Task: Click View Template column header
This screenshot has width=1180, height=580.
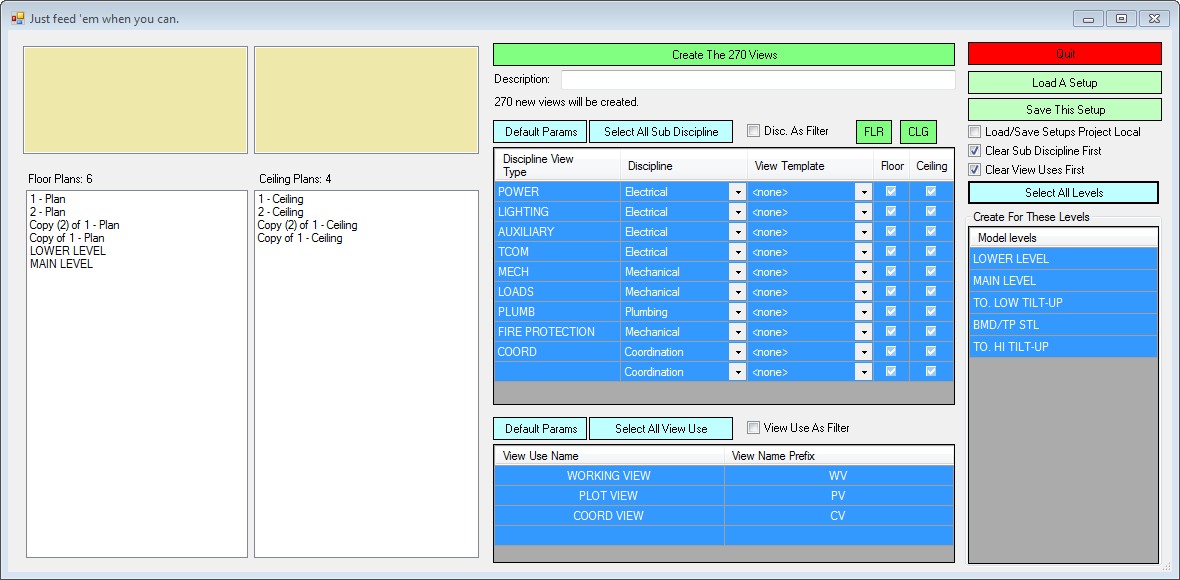Action: (x=810, y=165)
